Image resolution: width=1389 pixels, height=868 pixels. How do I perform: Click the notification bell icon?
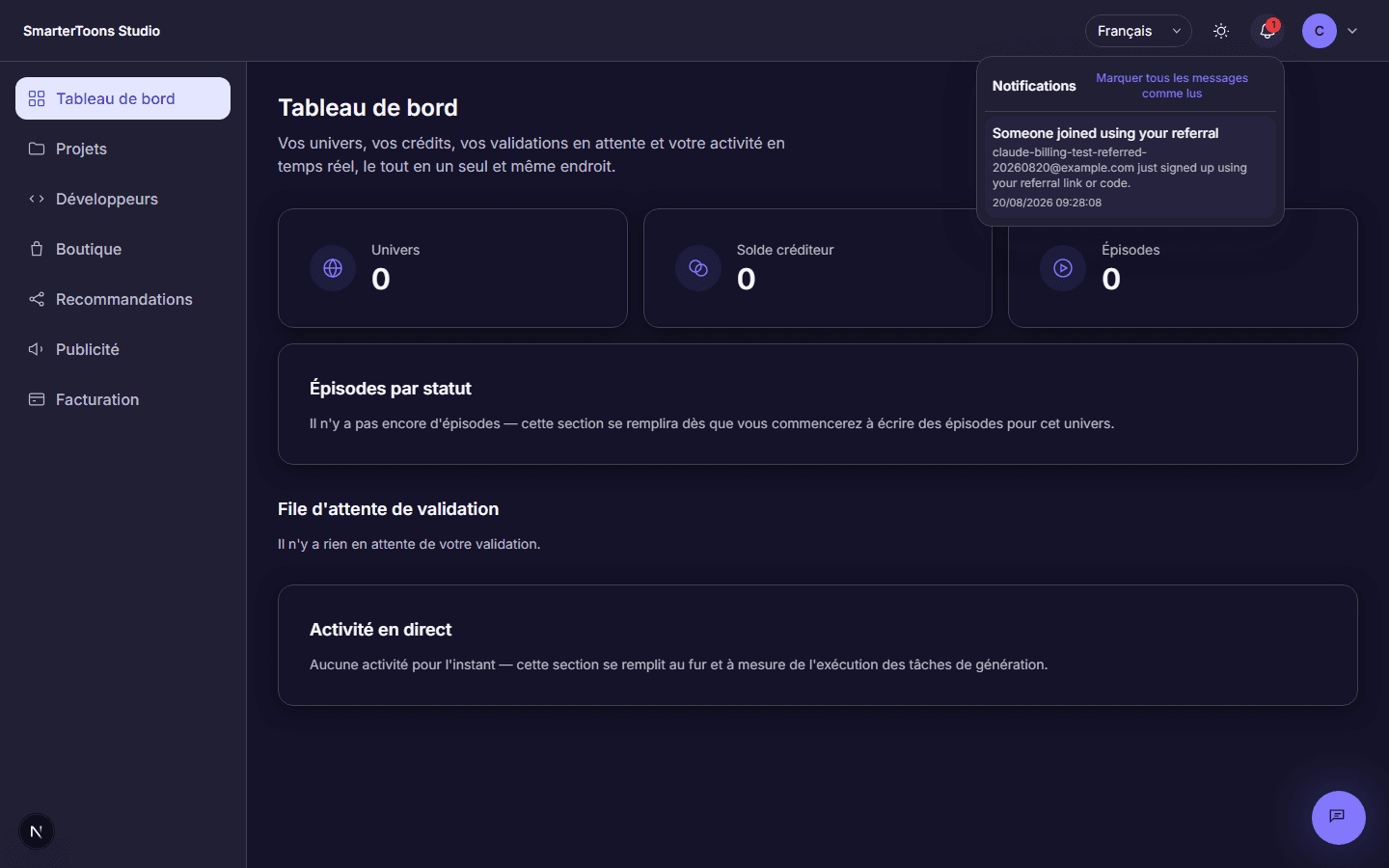1267,31
